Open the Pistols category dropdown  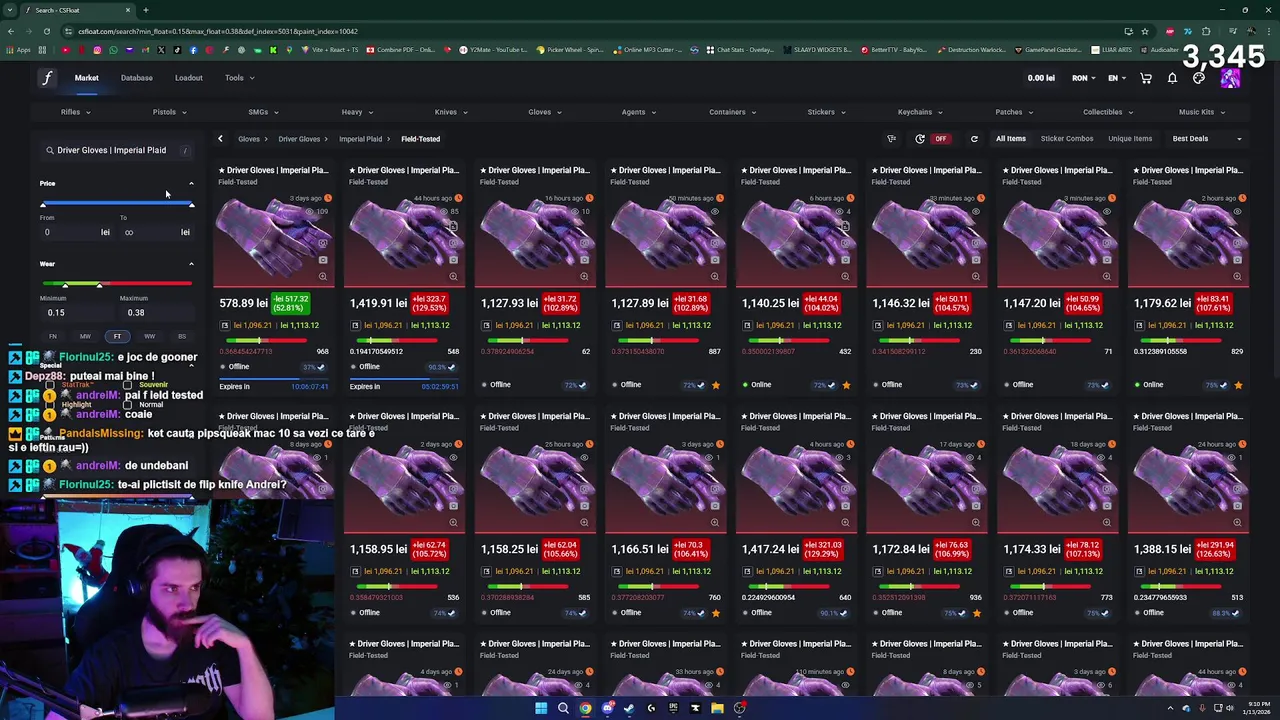pos(169,112)
